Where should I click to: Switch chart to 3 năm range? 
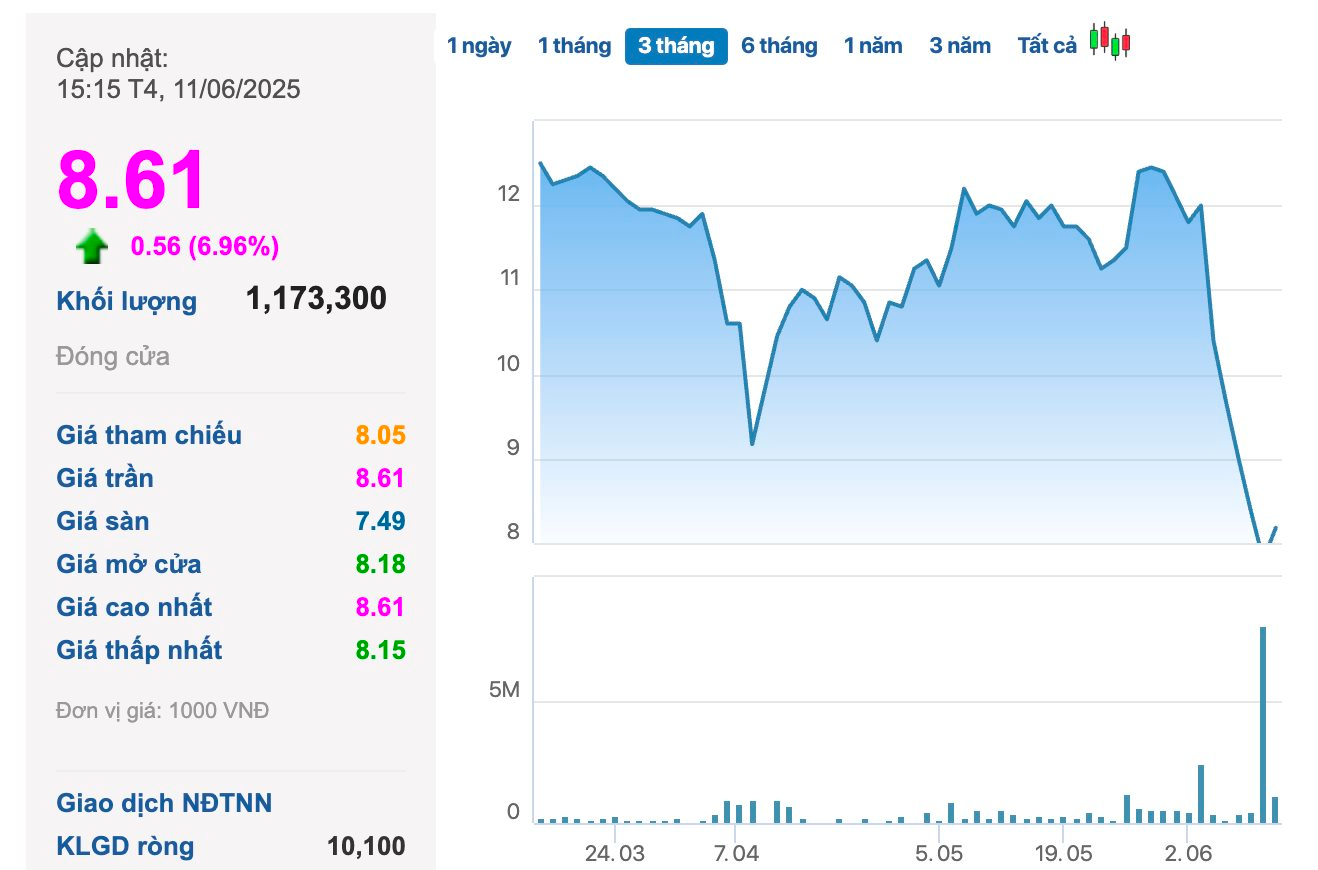point(960,46)
